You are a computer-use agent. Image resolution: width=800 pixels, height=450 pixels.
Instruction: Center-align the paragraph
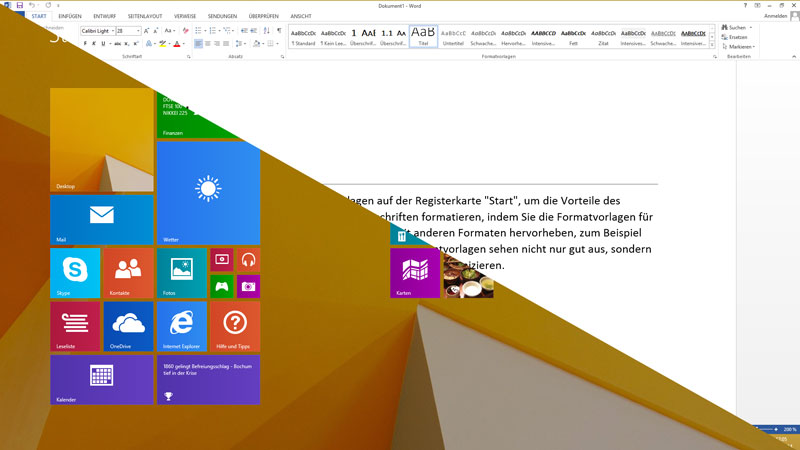pos(208,44)
